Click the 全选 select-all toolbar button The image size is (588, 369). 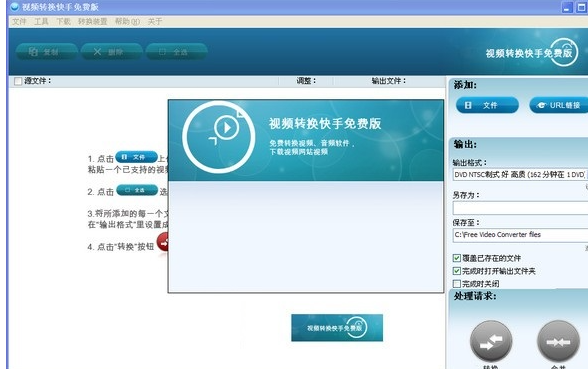pyautogui.click(x=176, y=52)
